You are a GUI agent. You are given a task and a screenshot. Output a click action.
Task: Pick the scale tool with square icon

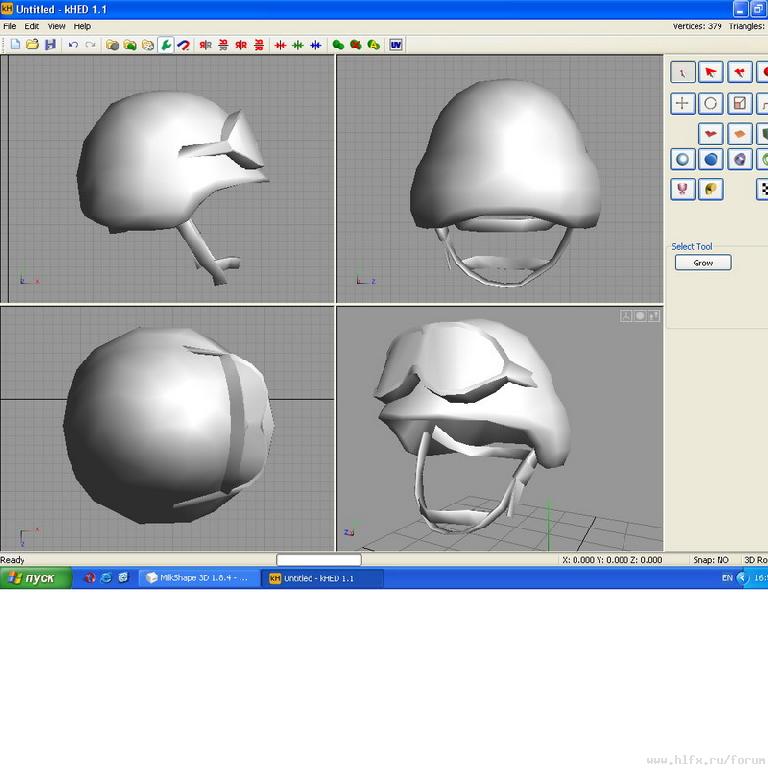coord(739,104)
